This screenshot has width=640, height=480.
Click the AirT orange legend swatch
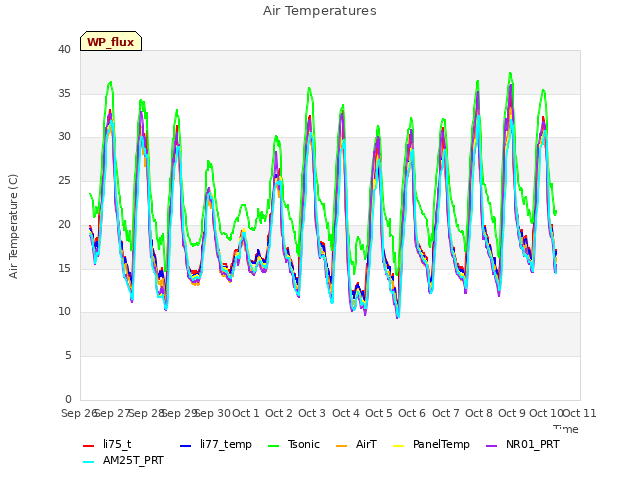(342, 446)
